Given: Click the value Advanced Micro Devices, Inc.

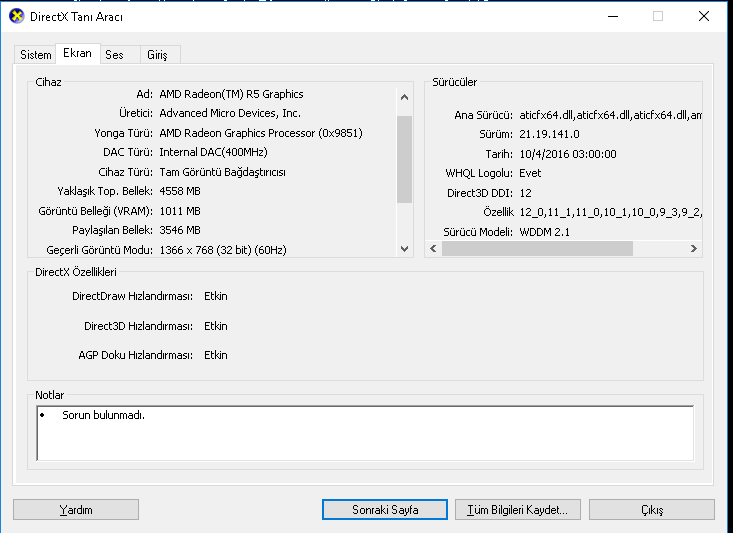Looking at the screenshot, I should [230, 113].
